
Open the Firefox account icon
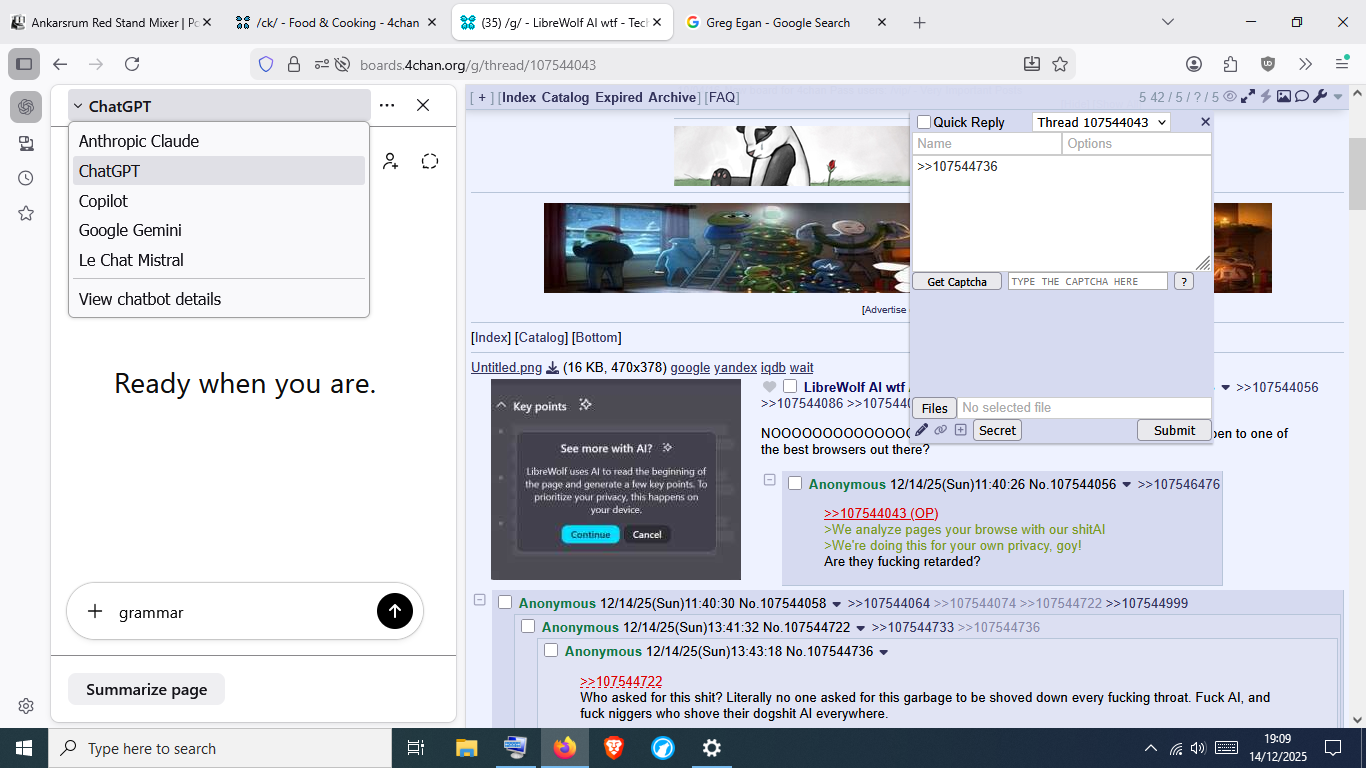(x=1194, y=64)
